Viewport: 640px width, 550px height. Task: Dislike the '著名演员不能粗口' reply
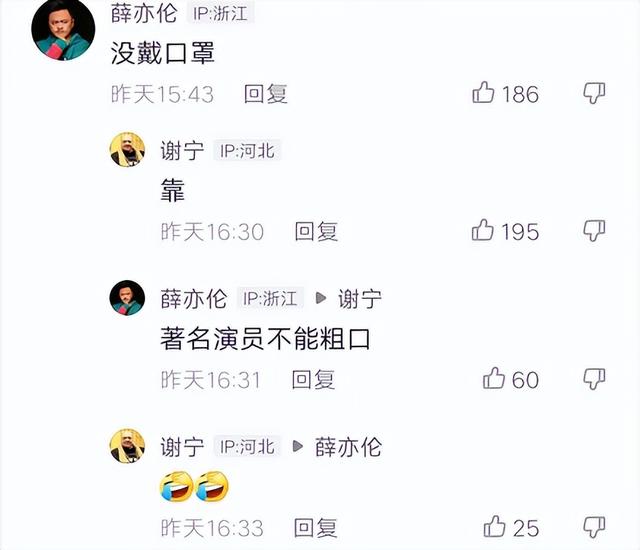594,379
